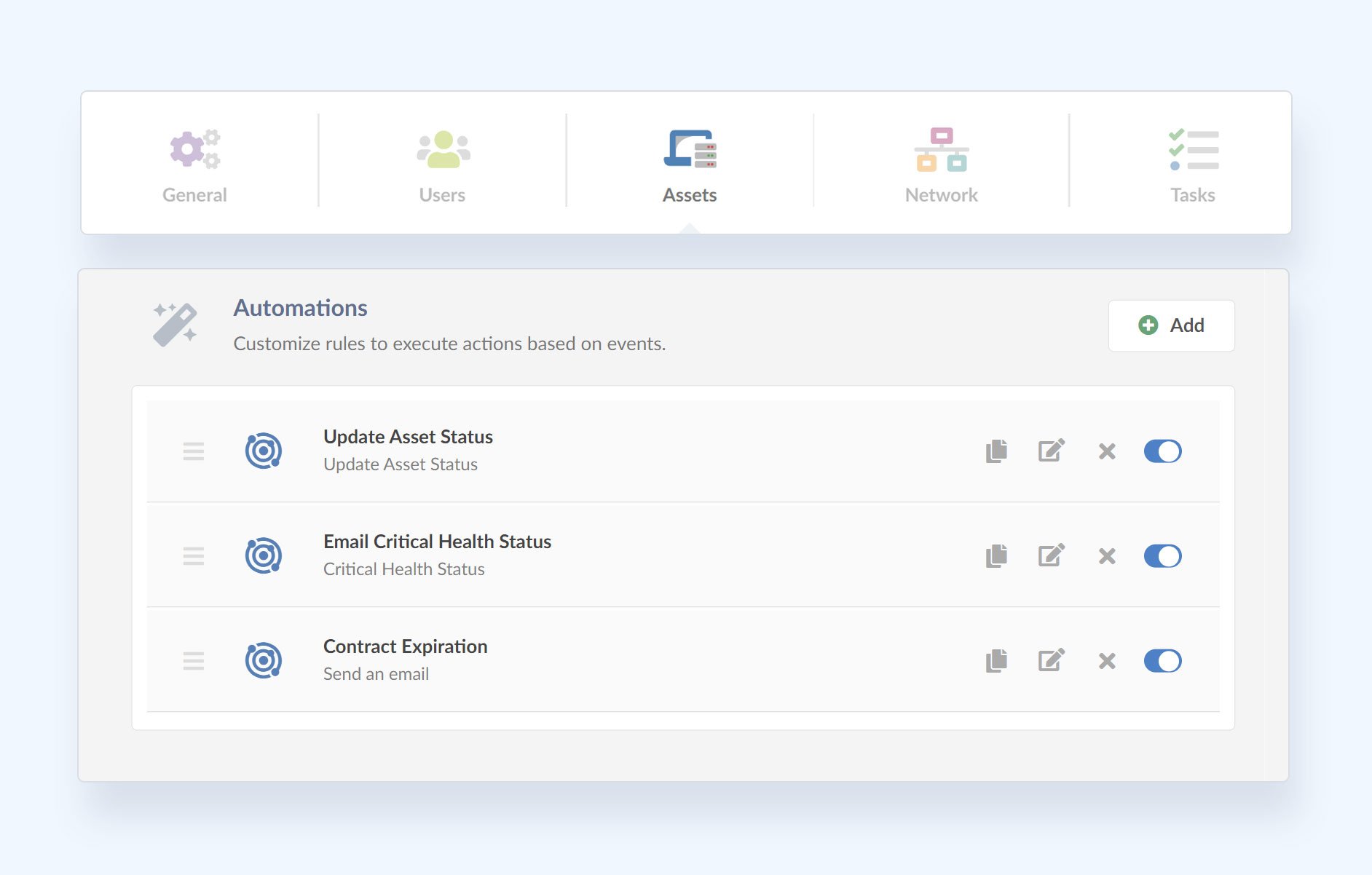Viewport: 1372px width, 875px height.
Task: Disable the Contract Expiration automation
Action: click(1163, 661)
